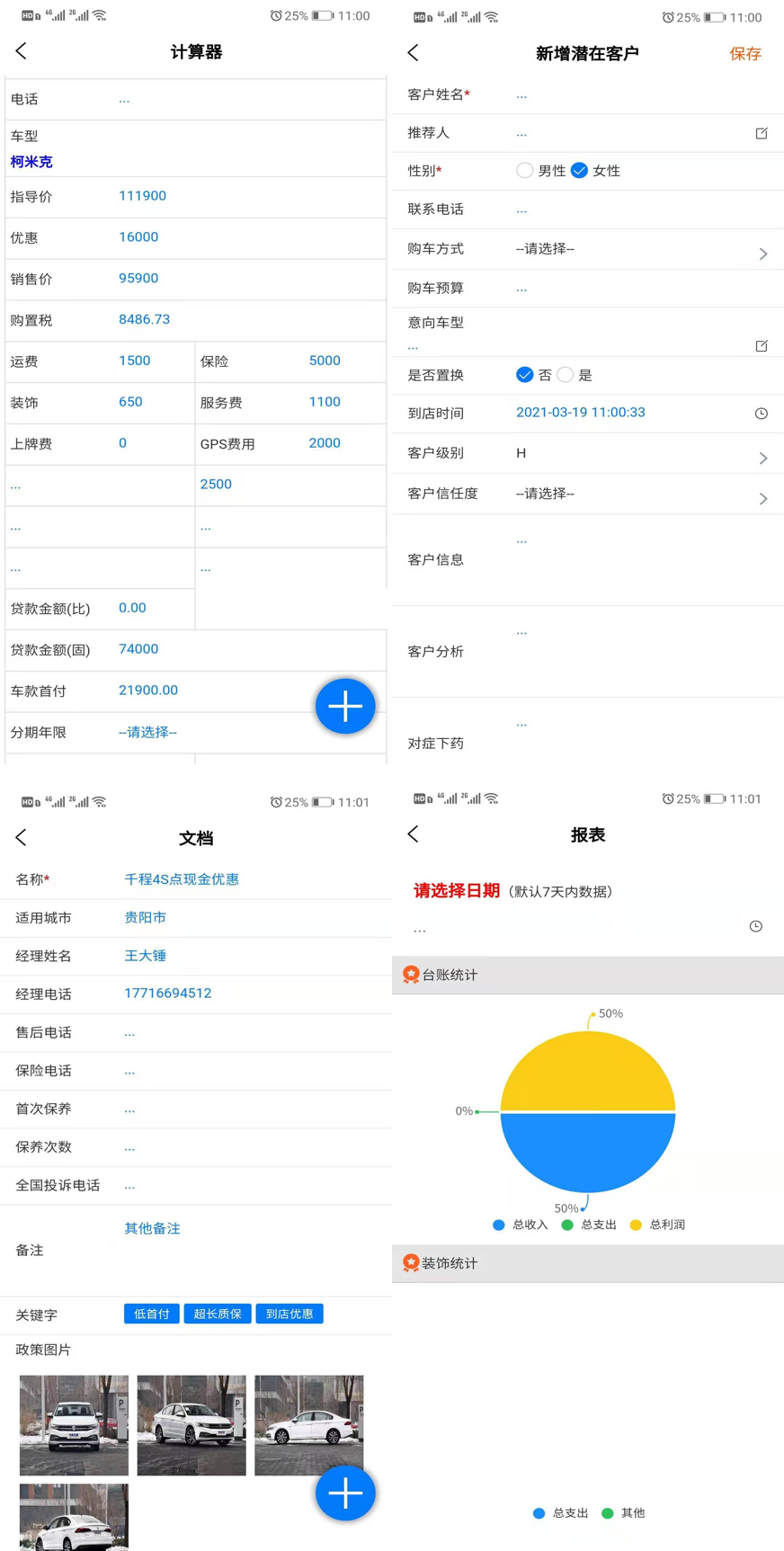
Task: Select 男性 gender radio button
Action: coord(524,170)
